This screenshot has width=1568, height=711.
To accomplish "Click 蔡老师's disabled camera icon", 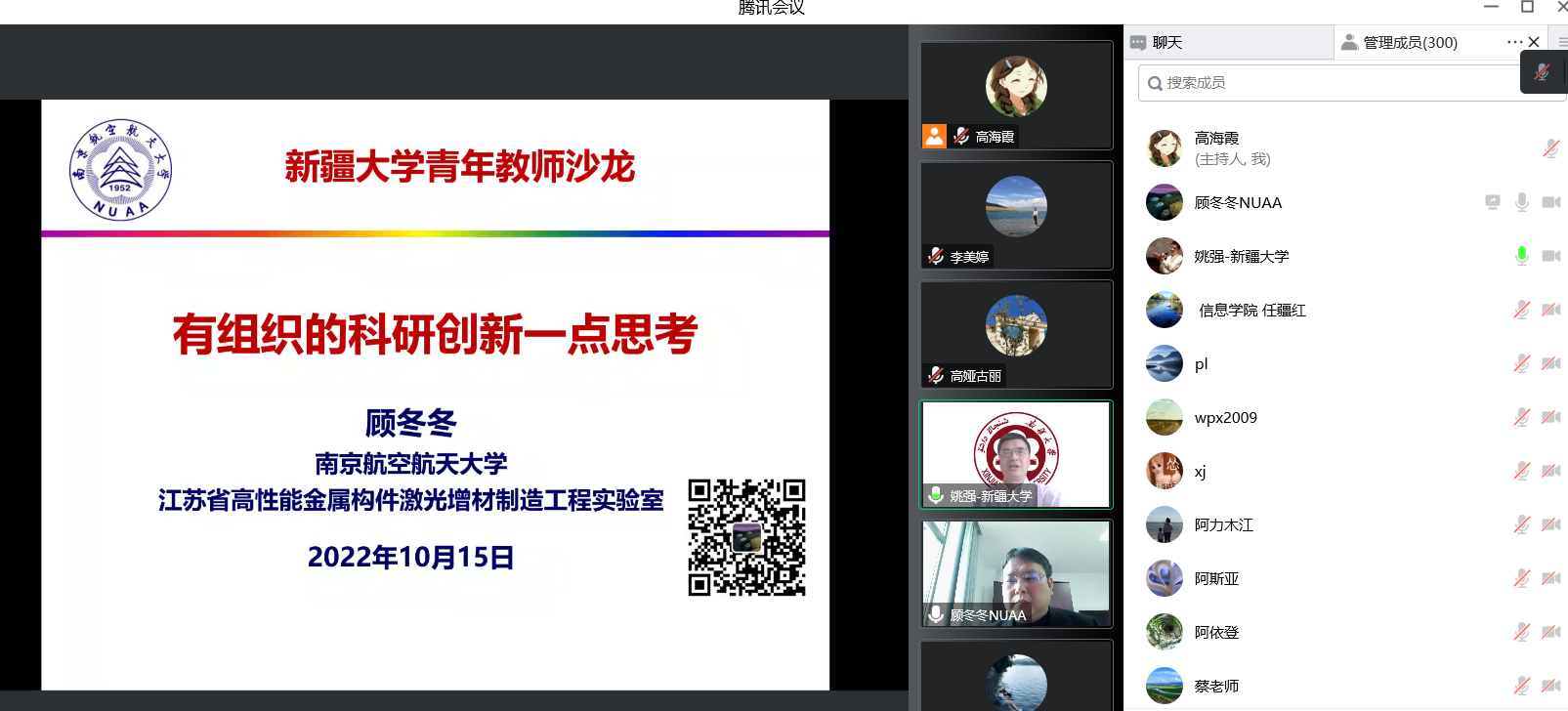I will pyautogui.click(x=1550, y=686).
